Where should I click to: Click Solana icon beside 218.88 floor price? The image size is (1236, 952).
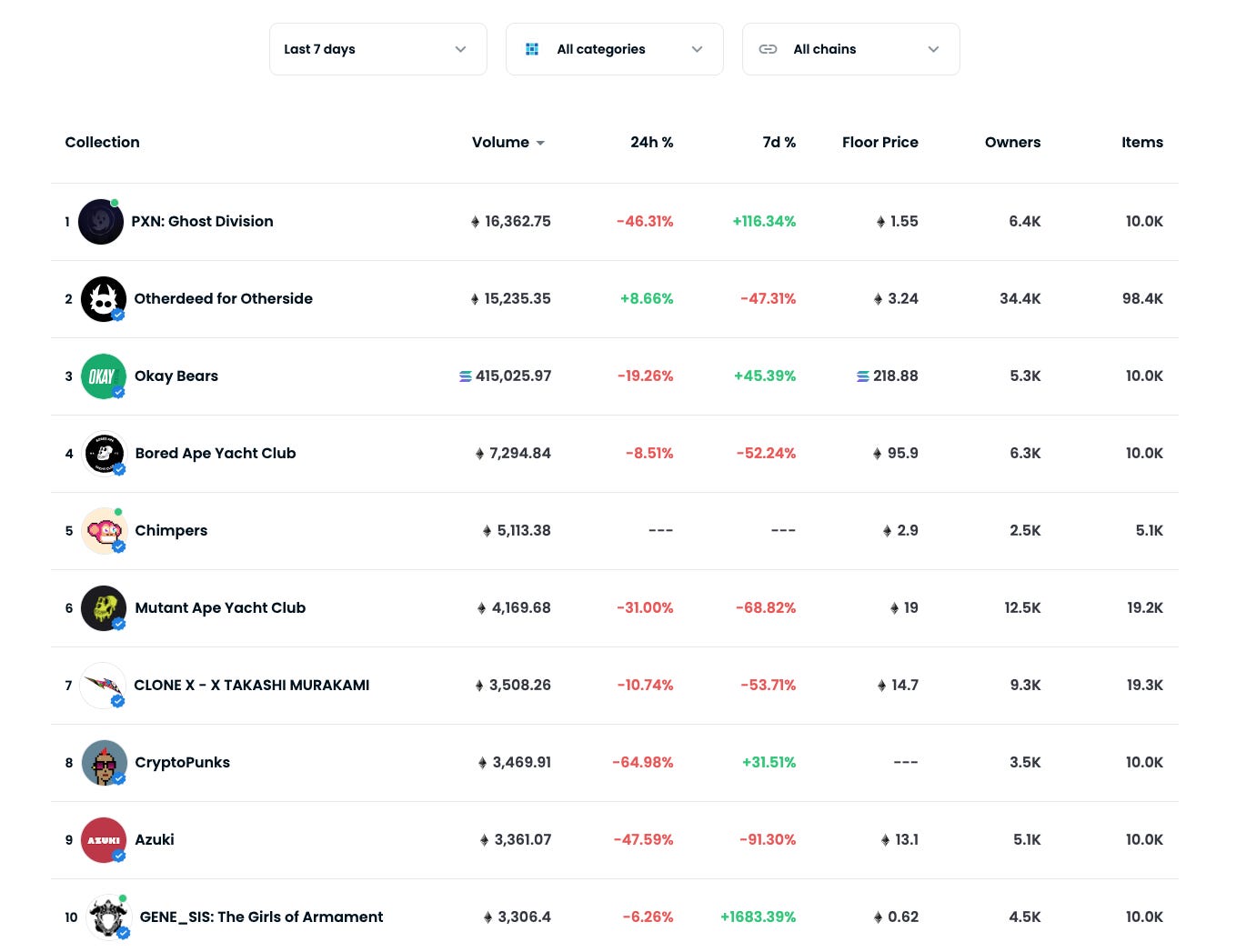click(x=863, y=376)
